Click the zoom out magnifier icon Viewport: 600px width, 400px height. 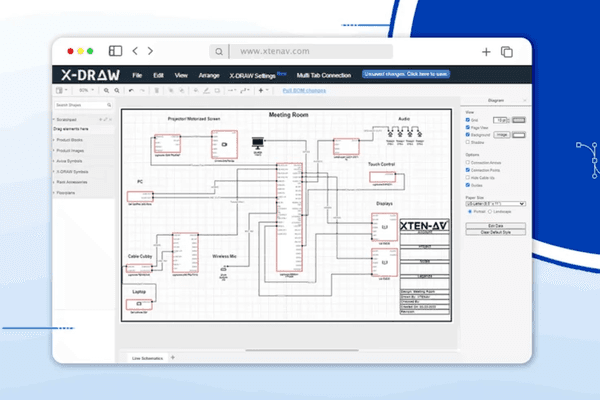point(117,91)
